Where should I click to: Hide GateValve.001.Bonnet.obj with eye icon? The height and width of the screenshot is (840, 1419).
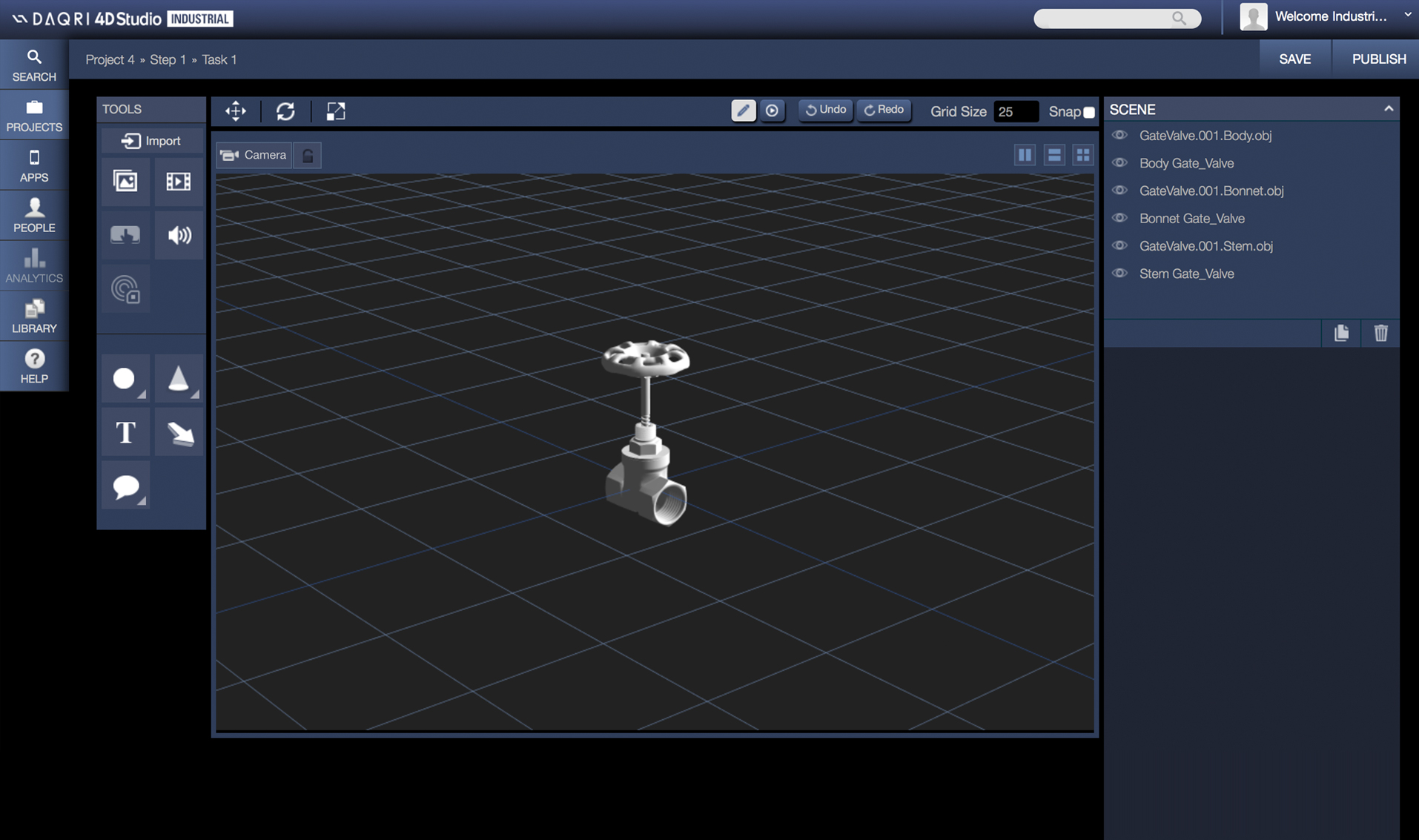coord(1119,191)
